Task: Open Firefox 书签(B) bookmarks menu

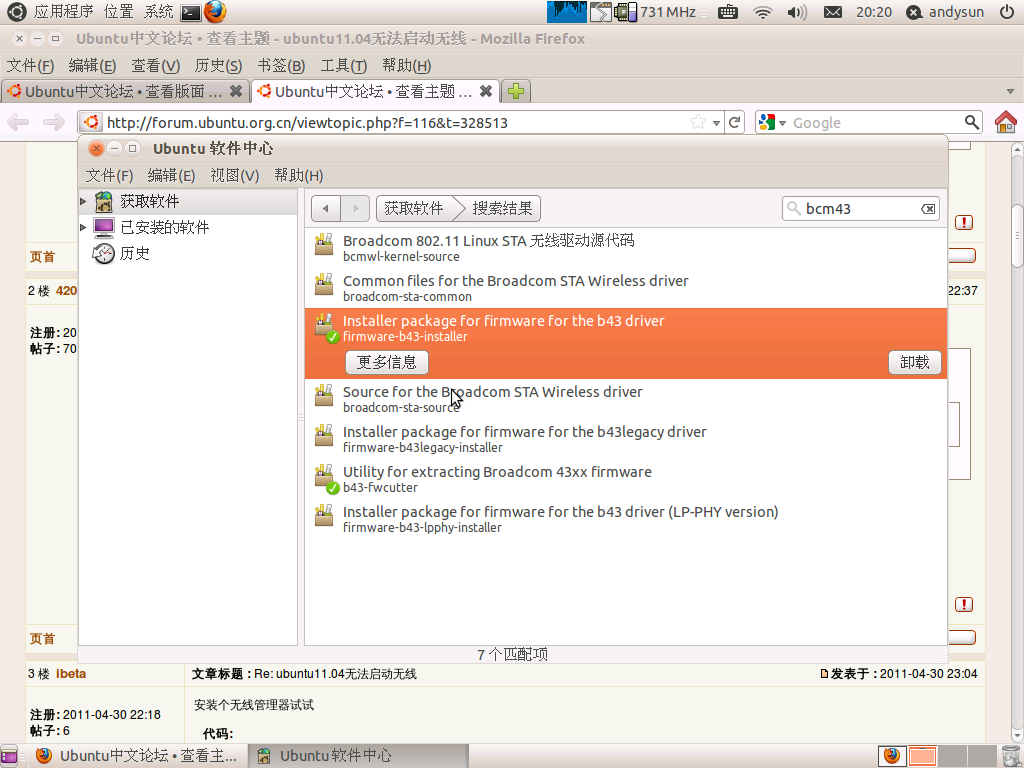Action: click(281, 66)
